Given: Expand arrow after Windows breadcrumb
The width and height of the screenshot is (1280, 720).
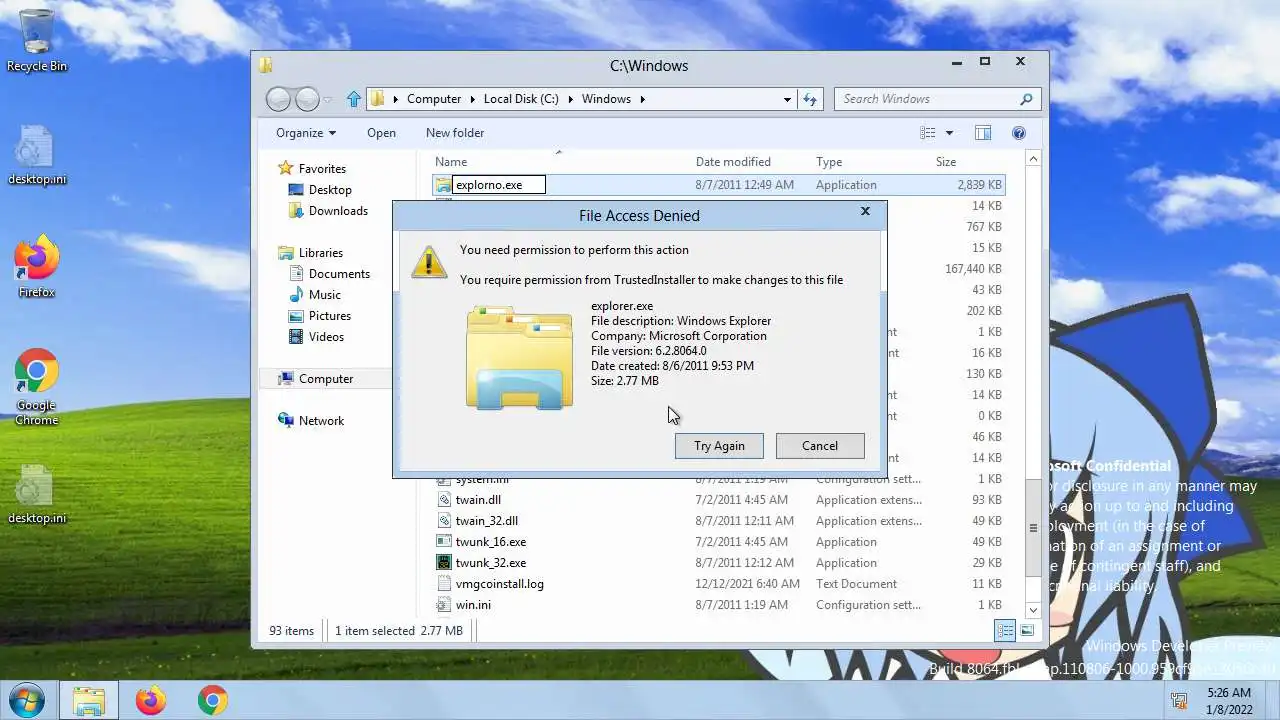Looking at the screenshot, I should coord(643,99).
